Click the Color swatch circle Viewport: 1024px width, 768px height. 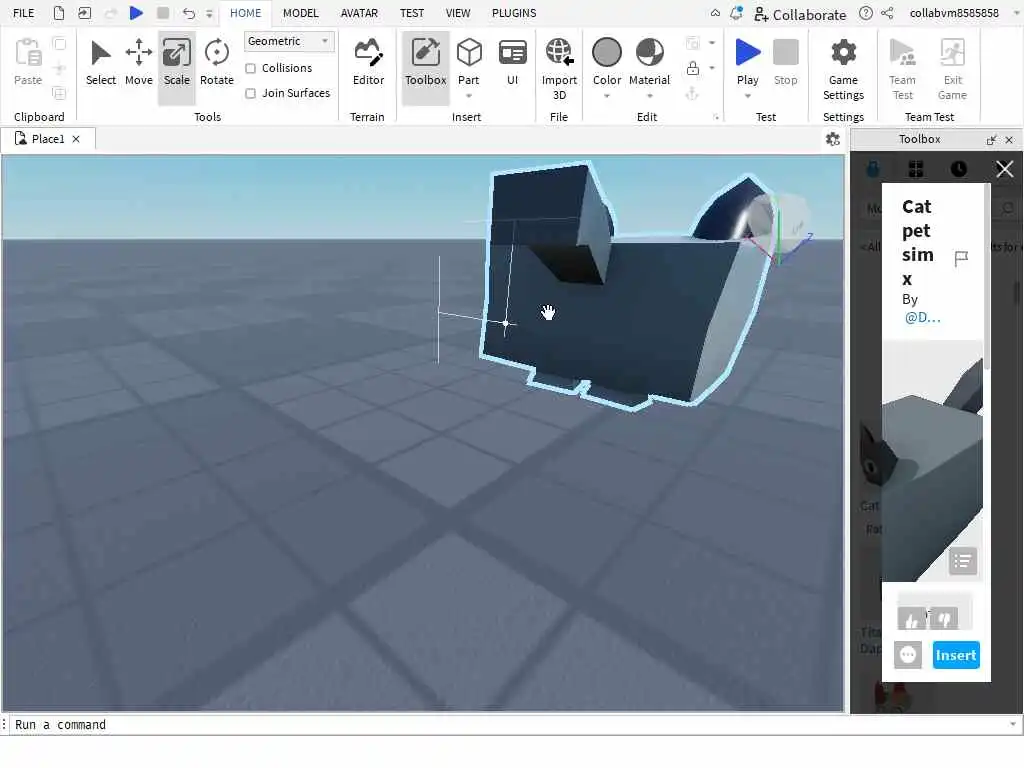[606, 52]
